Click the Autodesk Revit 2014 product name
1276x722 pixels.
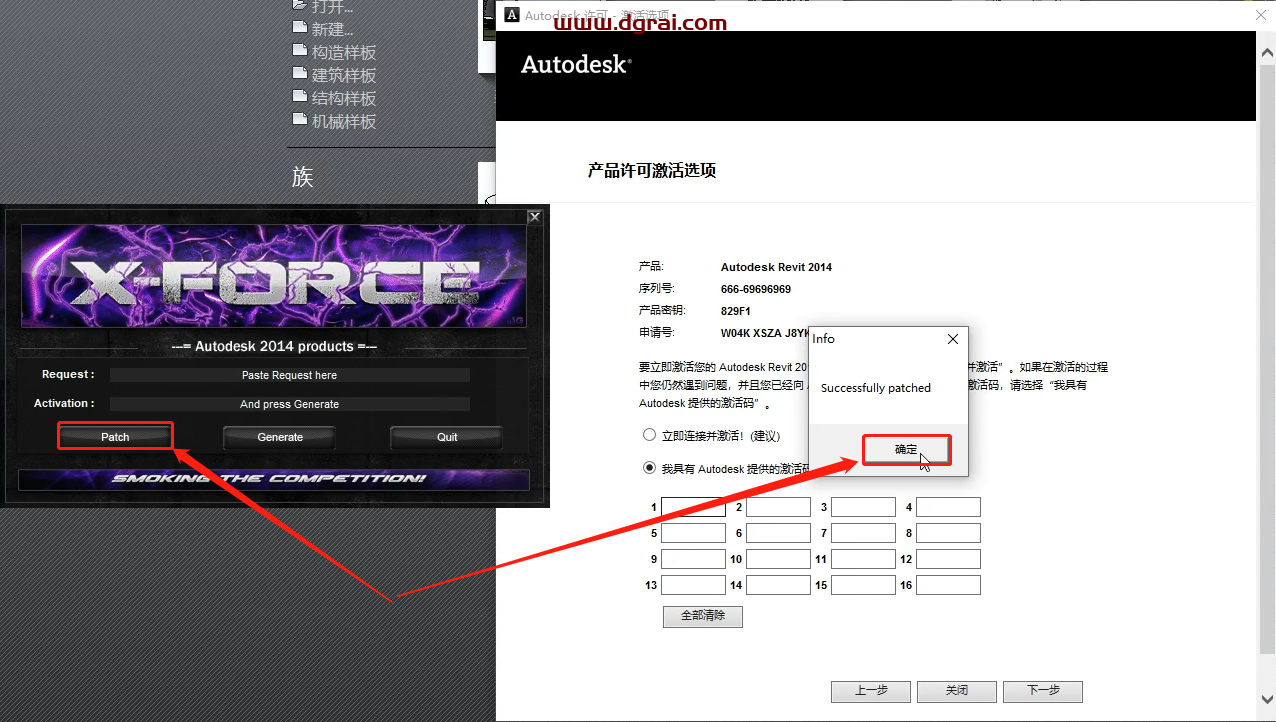click(776, 267)
